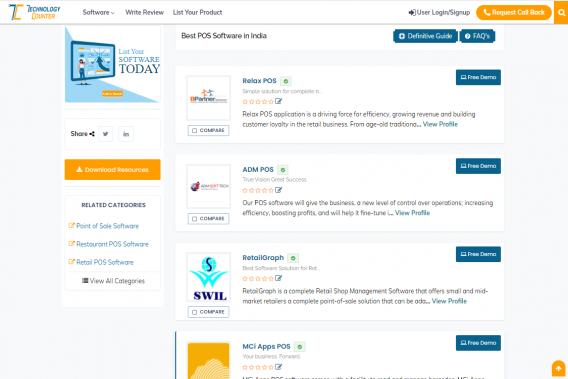The height and width of the screenshot is (379, 568).
Task: Share page via Twitter icon
Action: pyautogui.click(x=105, y=134)
